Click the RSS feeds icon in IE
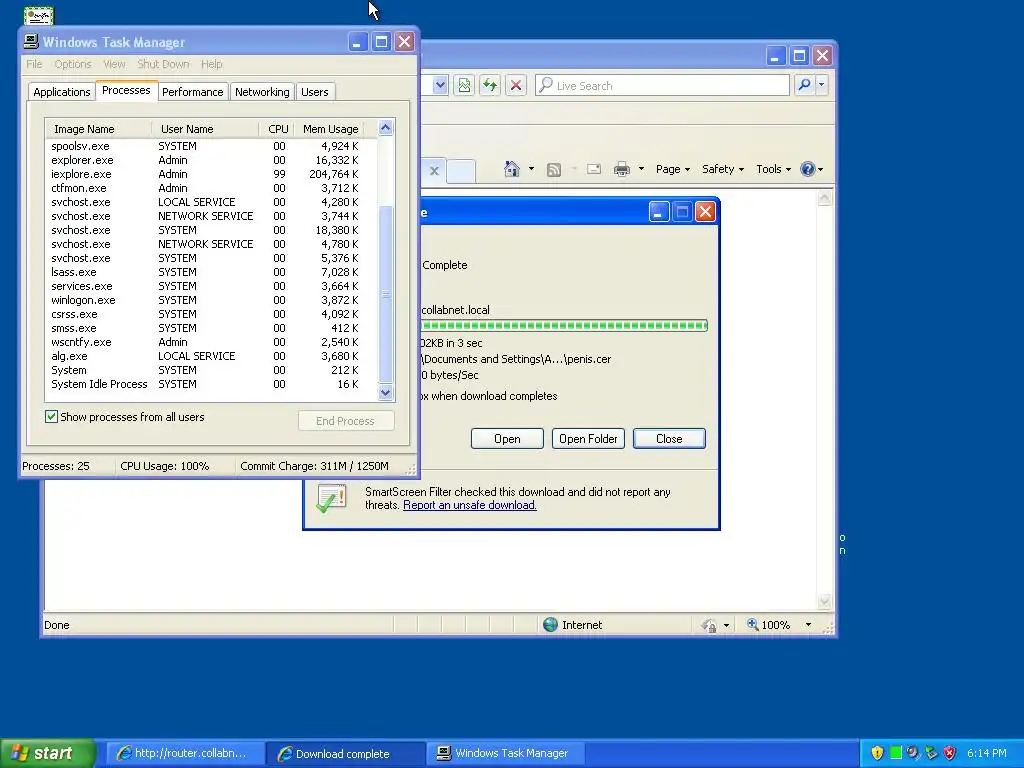Viewport: 1024px width, 768px height. [554, 169]
